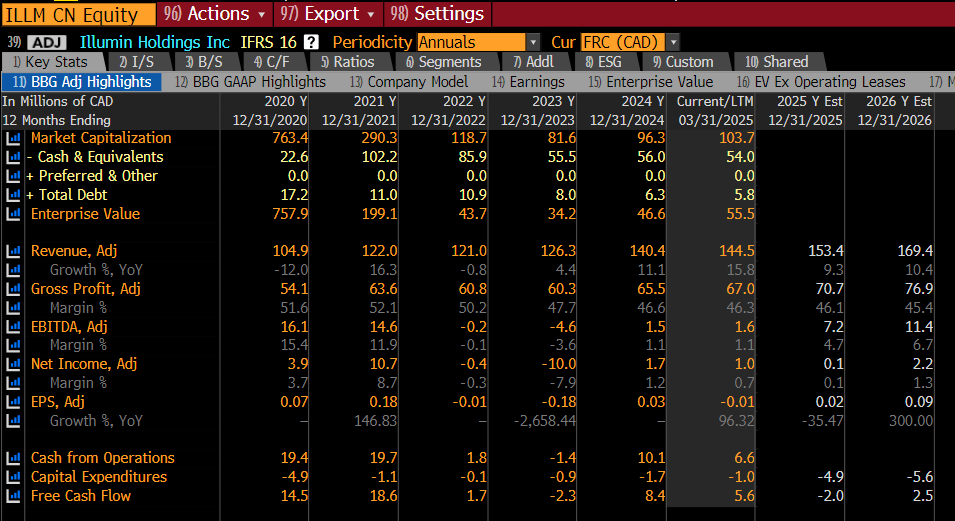Image resolution: width=955 pixels, height=521 pixels.
Task: Click Illumin Holdings Inc company name
Action: [x=155, y=42]
